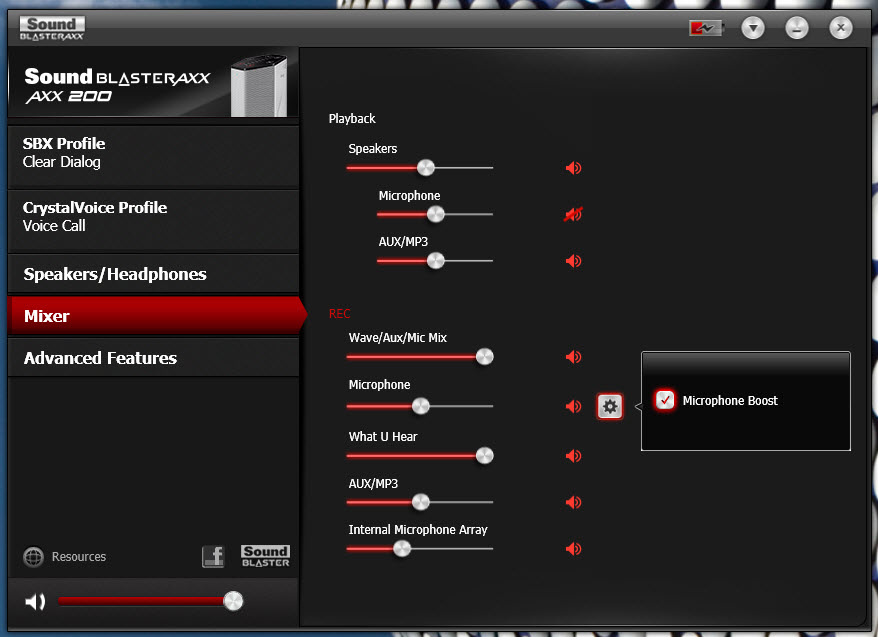Close the Sound Blaster Axx window
878x637 pixels.
click(840, 27)
